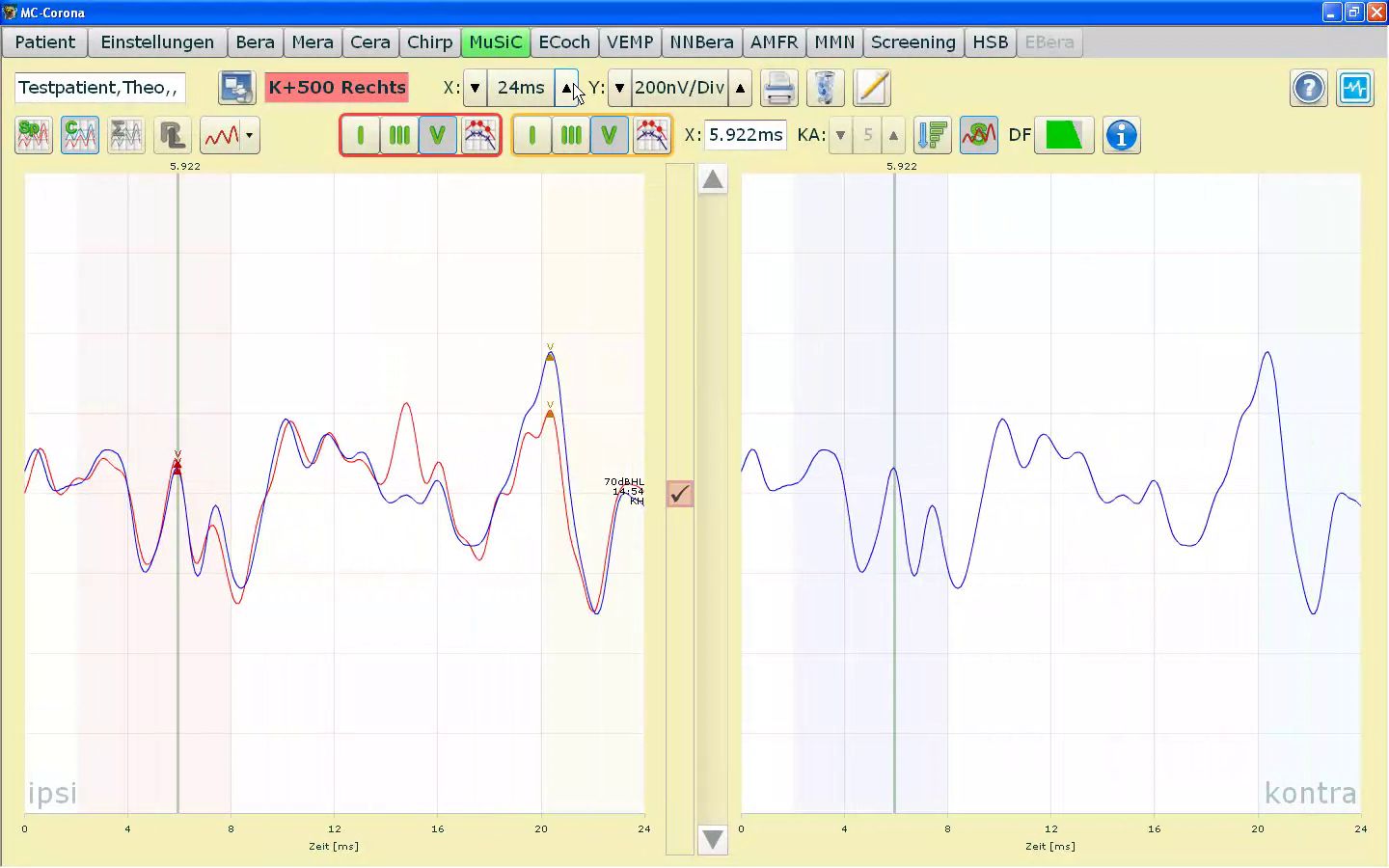The width and height of the screenshot is (1389, 868).
Task: Click the grey RL icon
Action: [x=173, y=135]
